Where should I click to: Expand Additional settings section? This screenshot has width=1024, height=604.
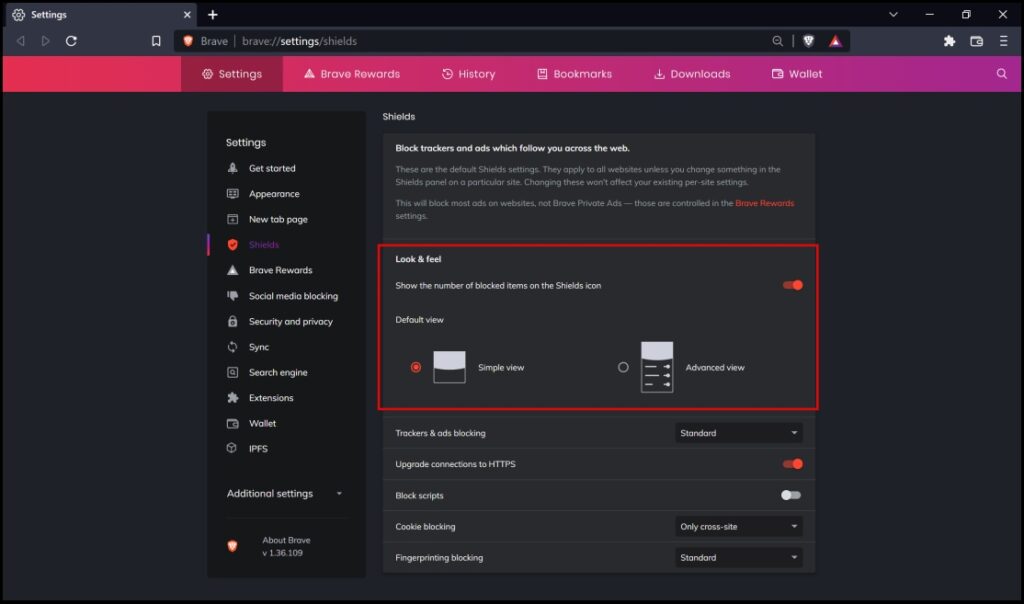(x=285, y=494)
